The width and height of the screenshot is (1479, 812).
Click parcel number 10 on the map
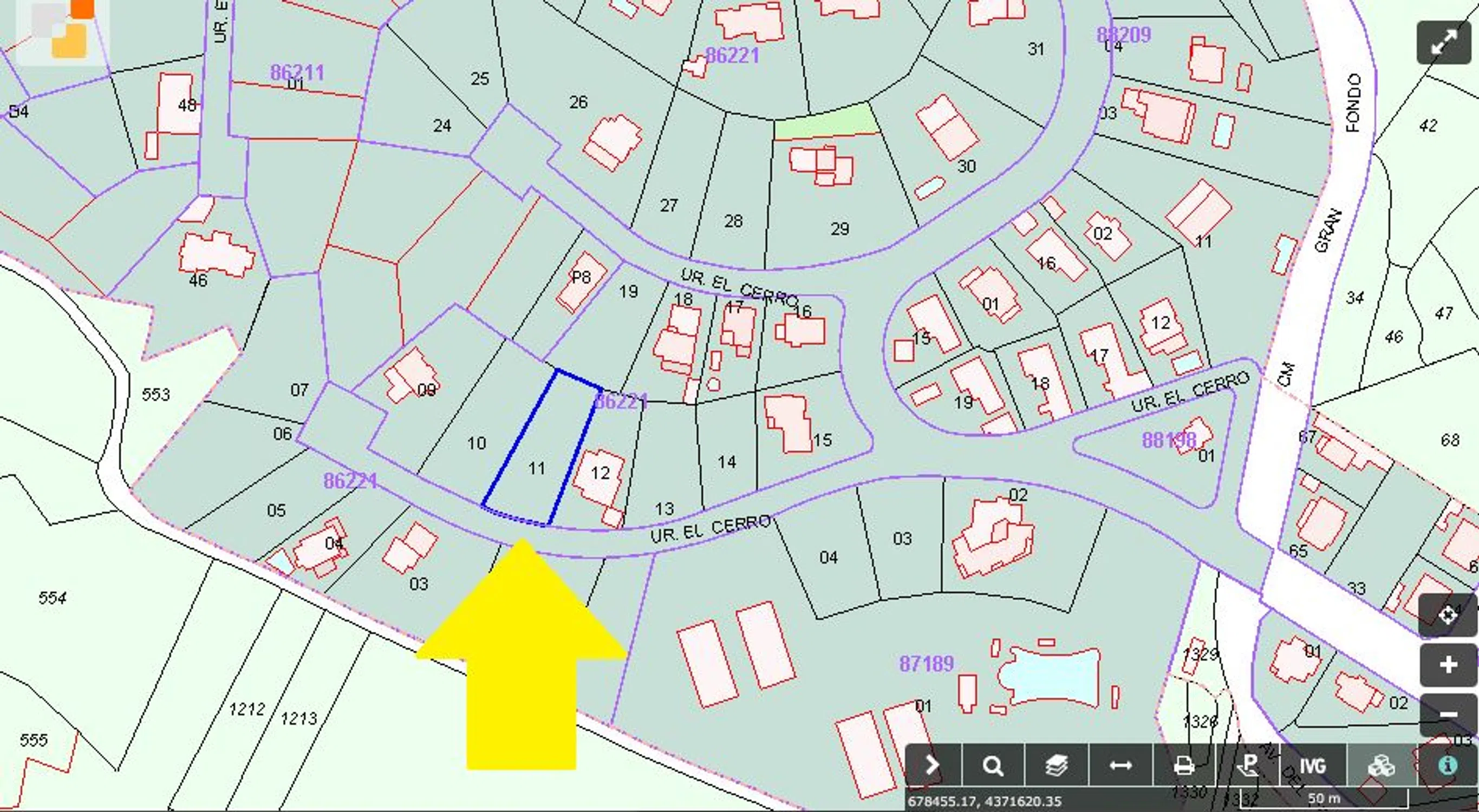[x=476, y=443]
